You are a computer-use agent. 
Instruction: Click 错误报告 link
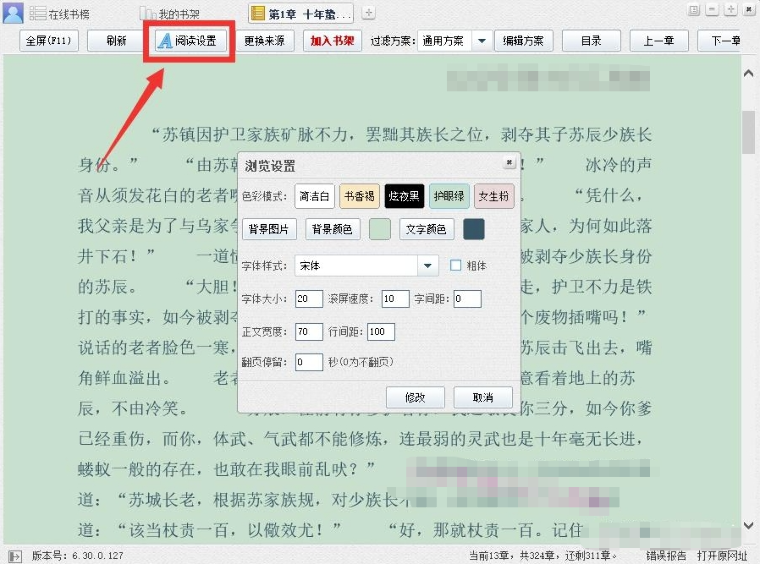click(x=666, y=556)
